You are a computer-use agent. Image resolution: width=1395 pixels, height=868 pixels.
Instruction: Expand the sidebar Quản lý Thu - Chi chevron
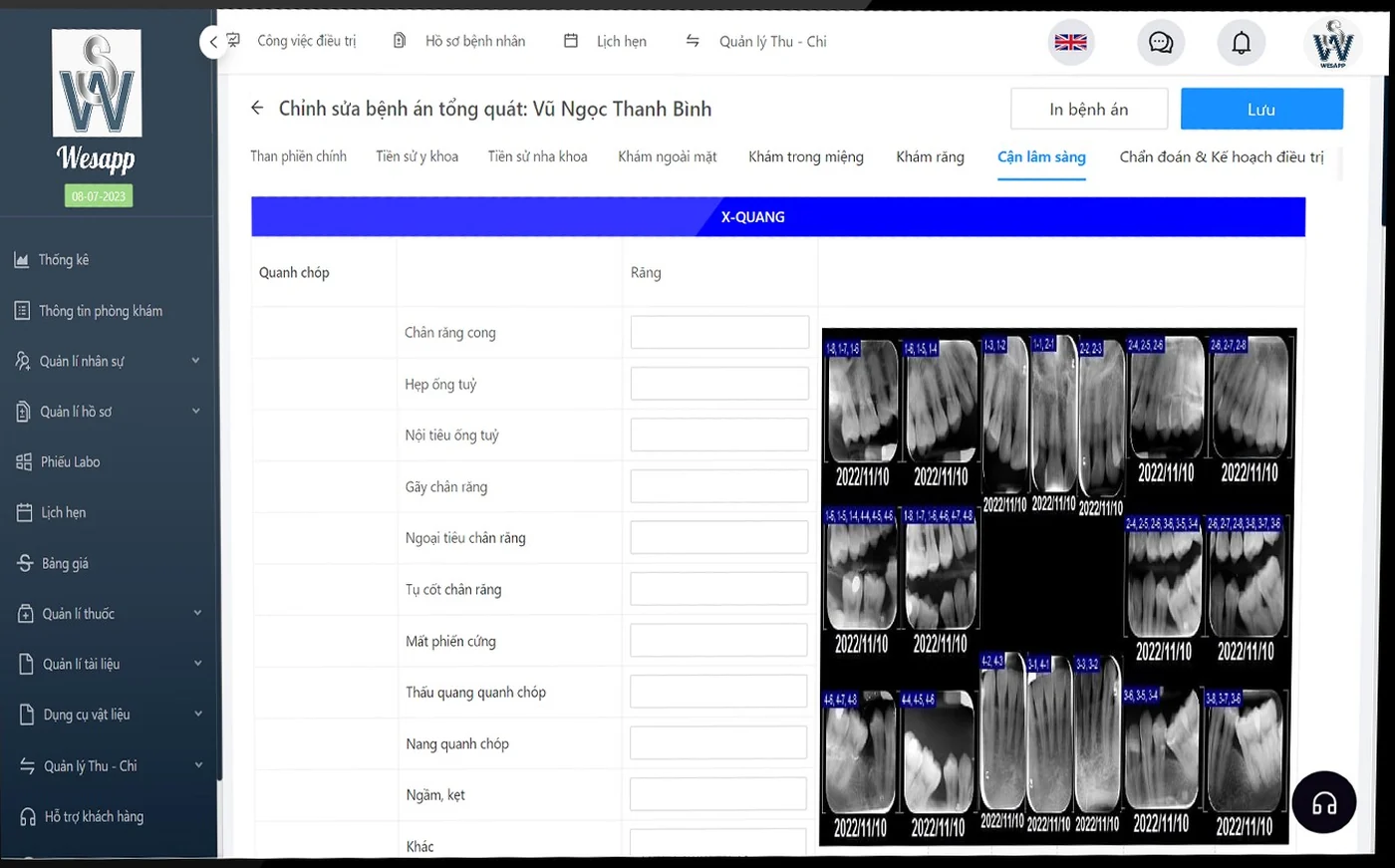coord(198,764)
